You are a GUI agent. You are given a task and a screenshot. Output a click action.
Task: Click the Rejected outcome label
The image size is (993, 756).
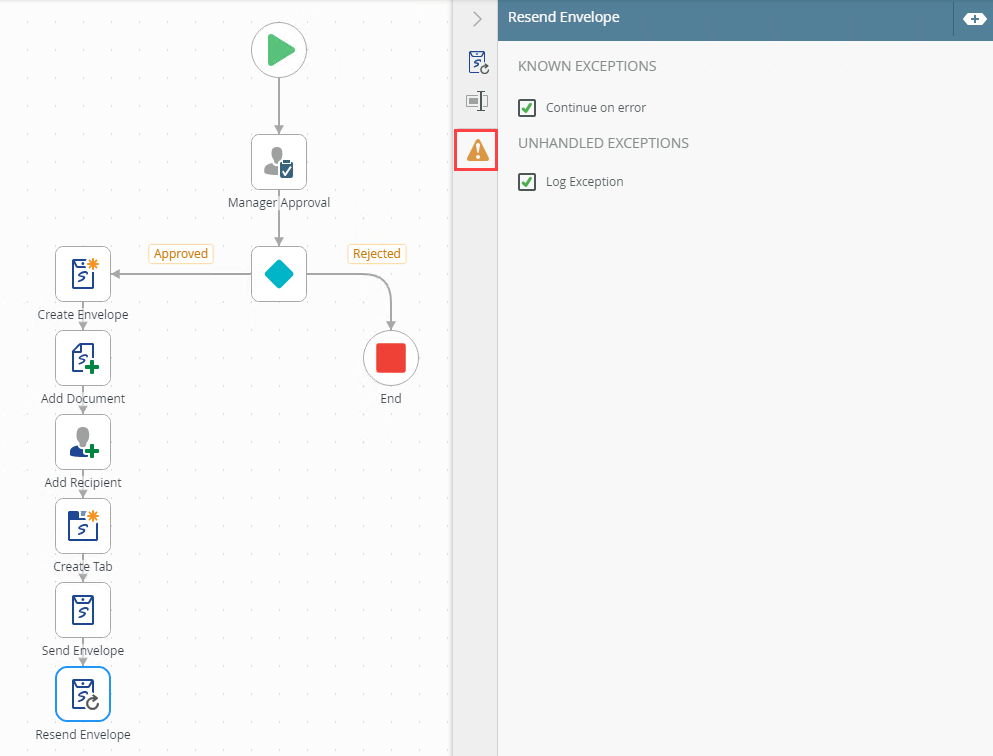(x=377, y=254)
